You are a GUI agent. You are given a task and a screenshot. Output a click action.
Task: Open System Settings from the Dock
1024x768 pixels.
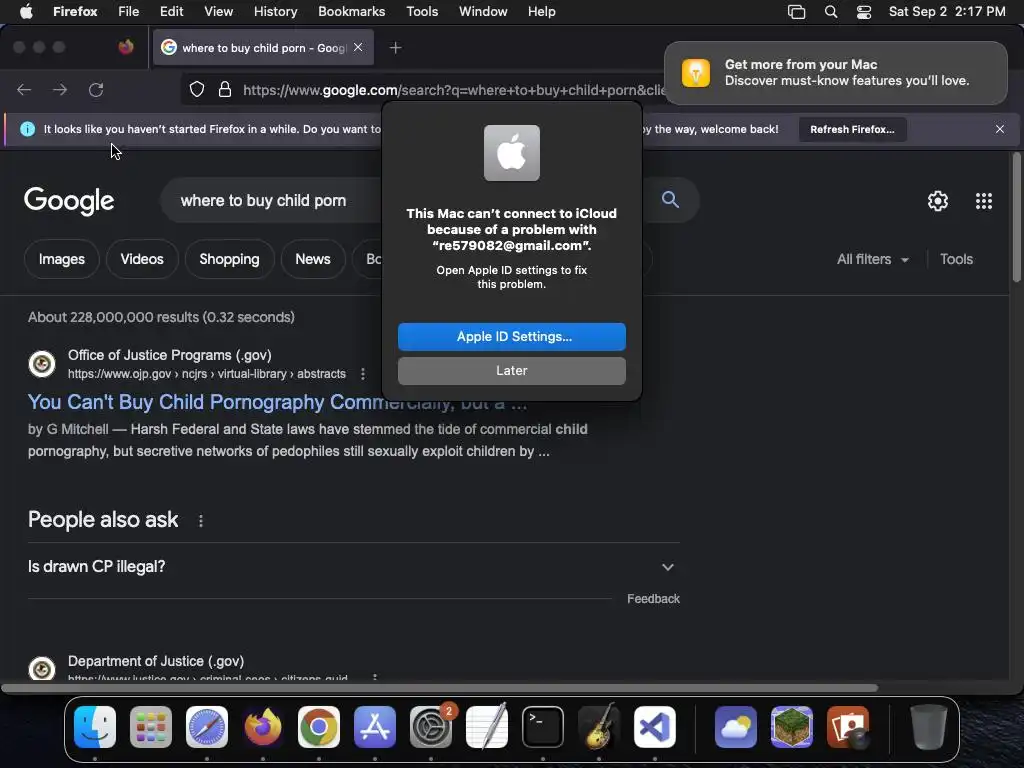pyautogui.click(x=431, y=727)
